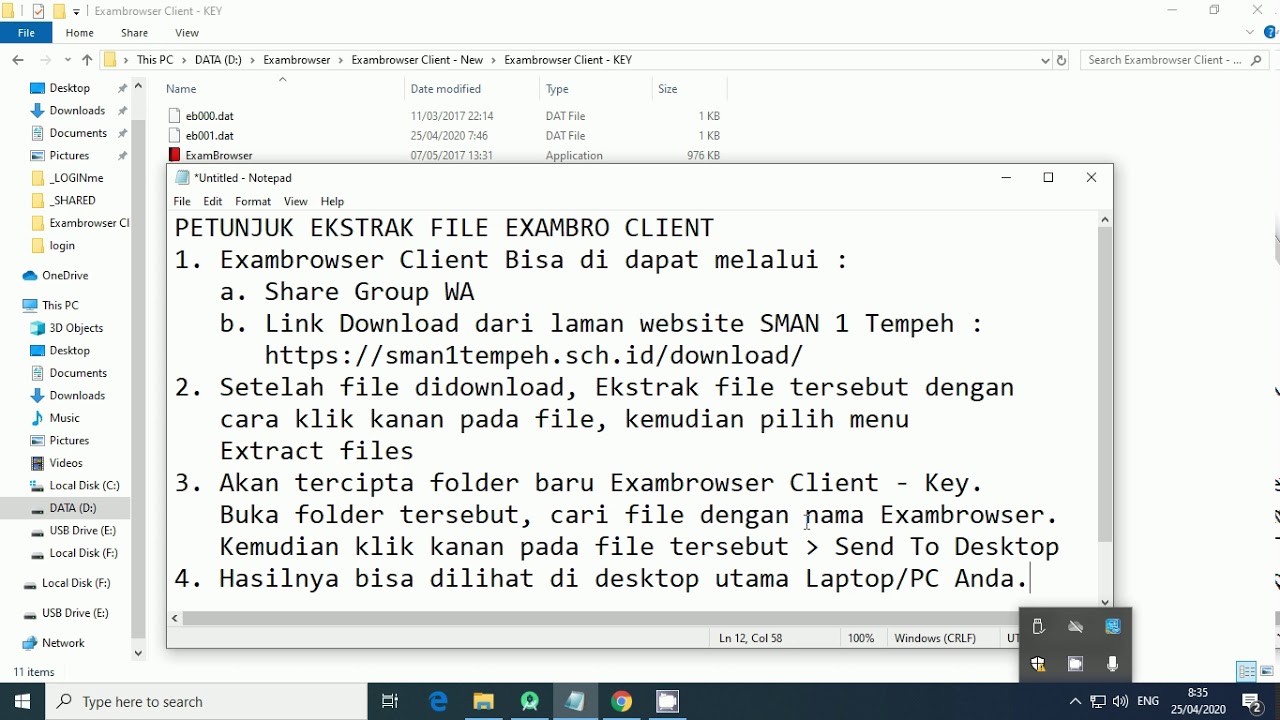Screen dimensions: 1280x720
Task: Go back in File Explorer
Action: (x=18, y=60)
